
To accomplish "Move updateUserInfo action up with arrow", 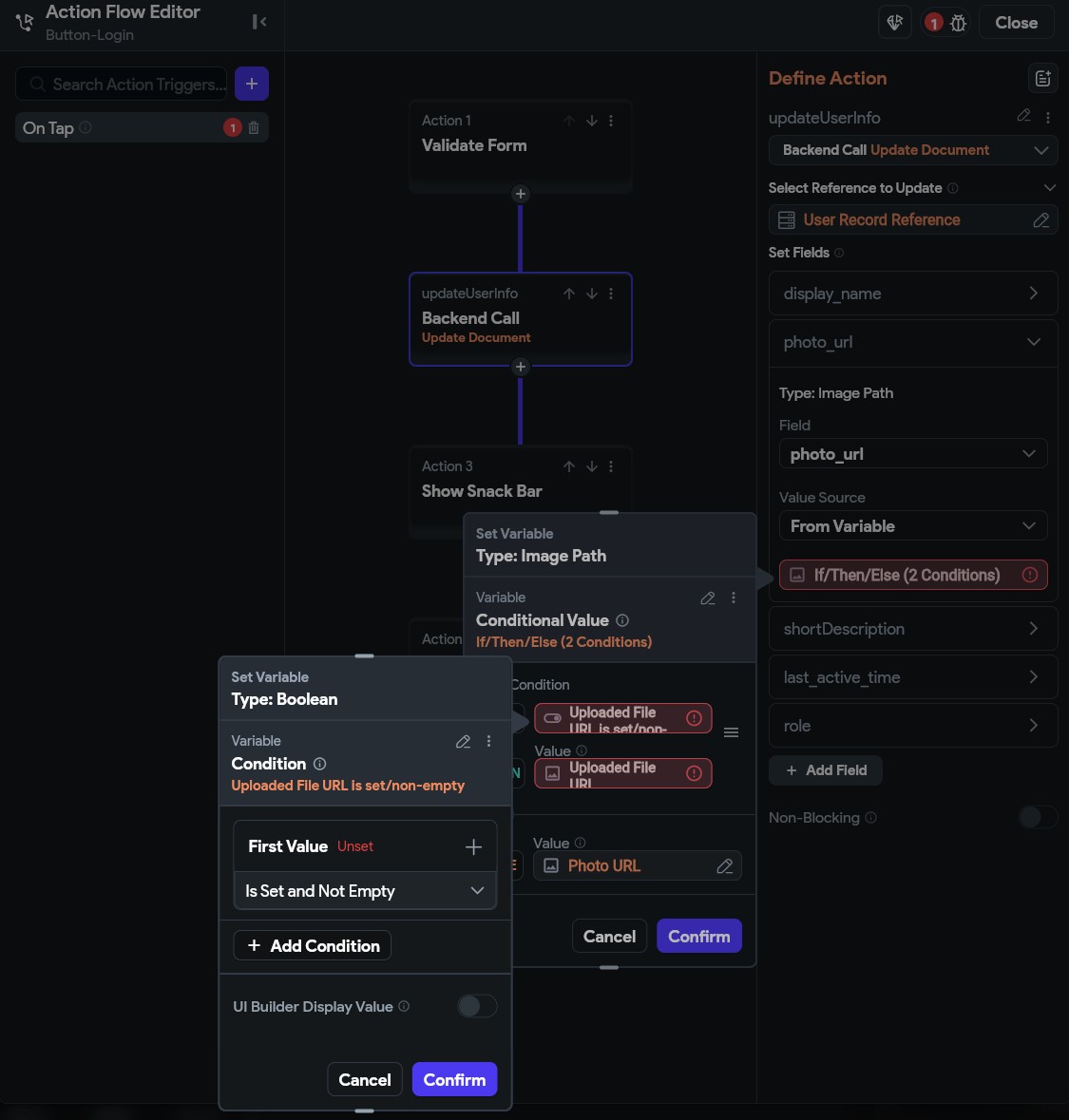I will (569, 294).
